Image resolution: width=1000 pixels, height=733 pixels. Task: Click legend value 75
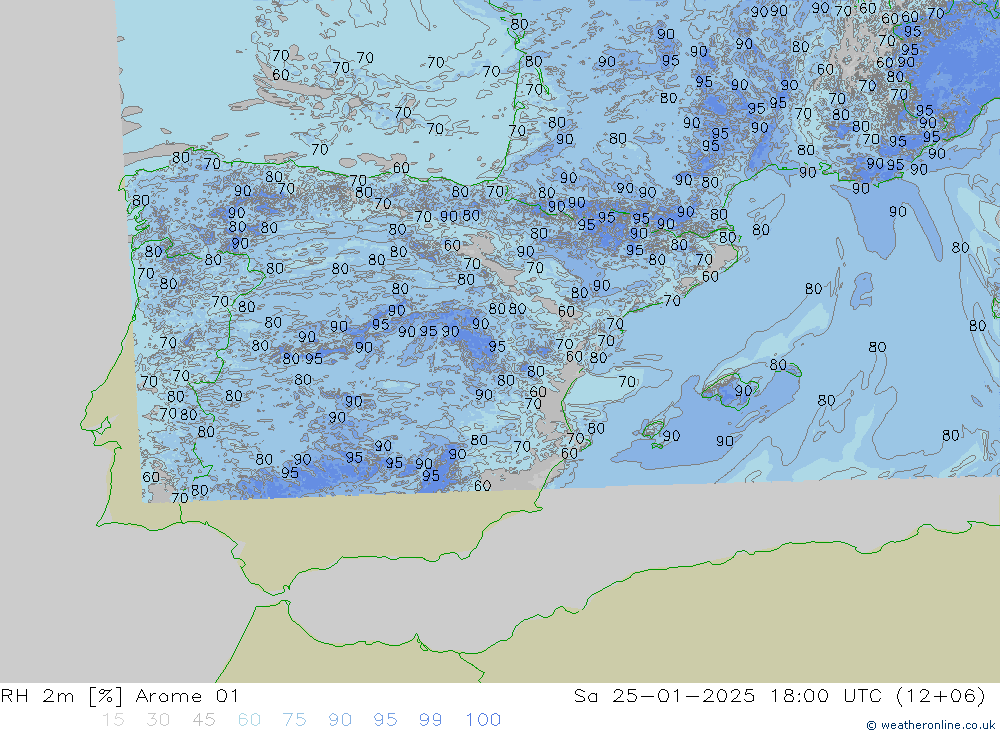[295, 720]
